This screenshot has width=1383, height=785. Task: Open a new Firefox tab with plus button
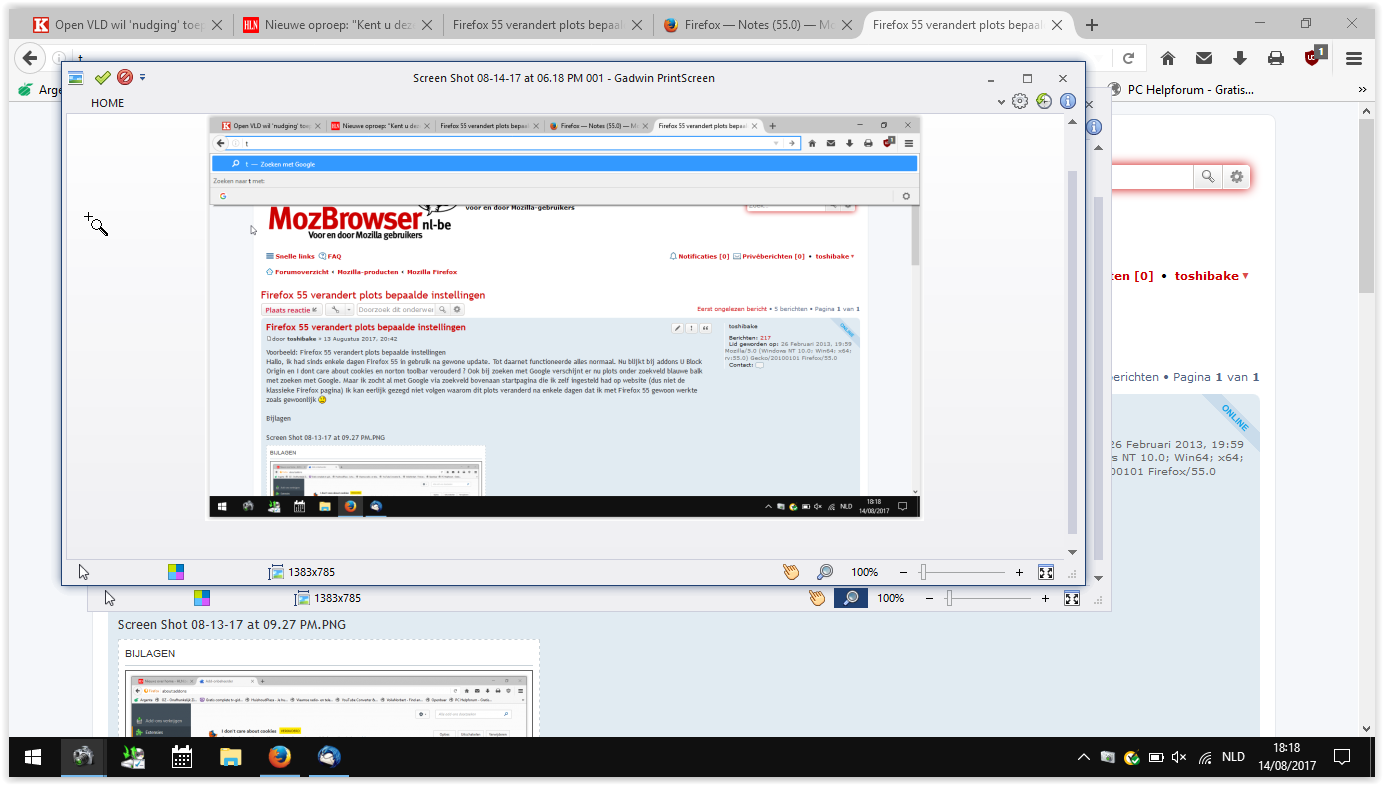point(1092,25)
